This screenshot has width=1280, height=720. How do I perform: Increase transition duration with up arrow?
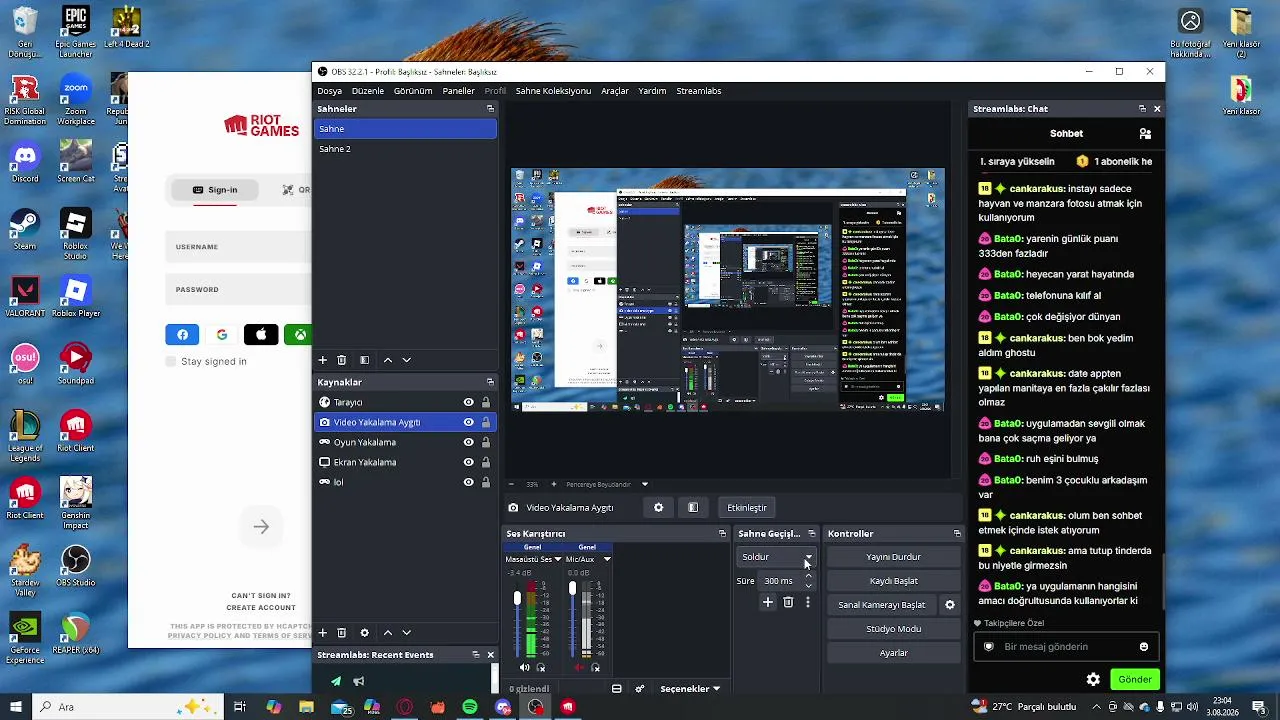point(809,576)
